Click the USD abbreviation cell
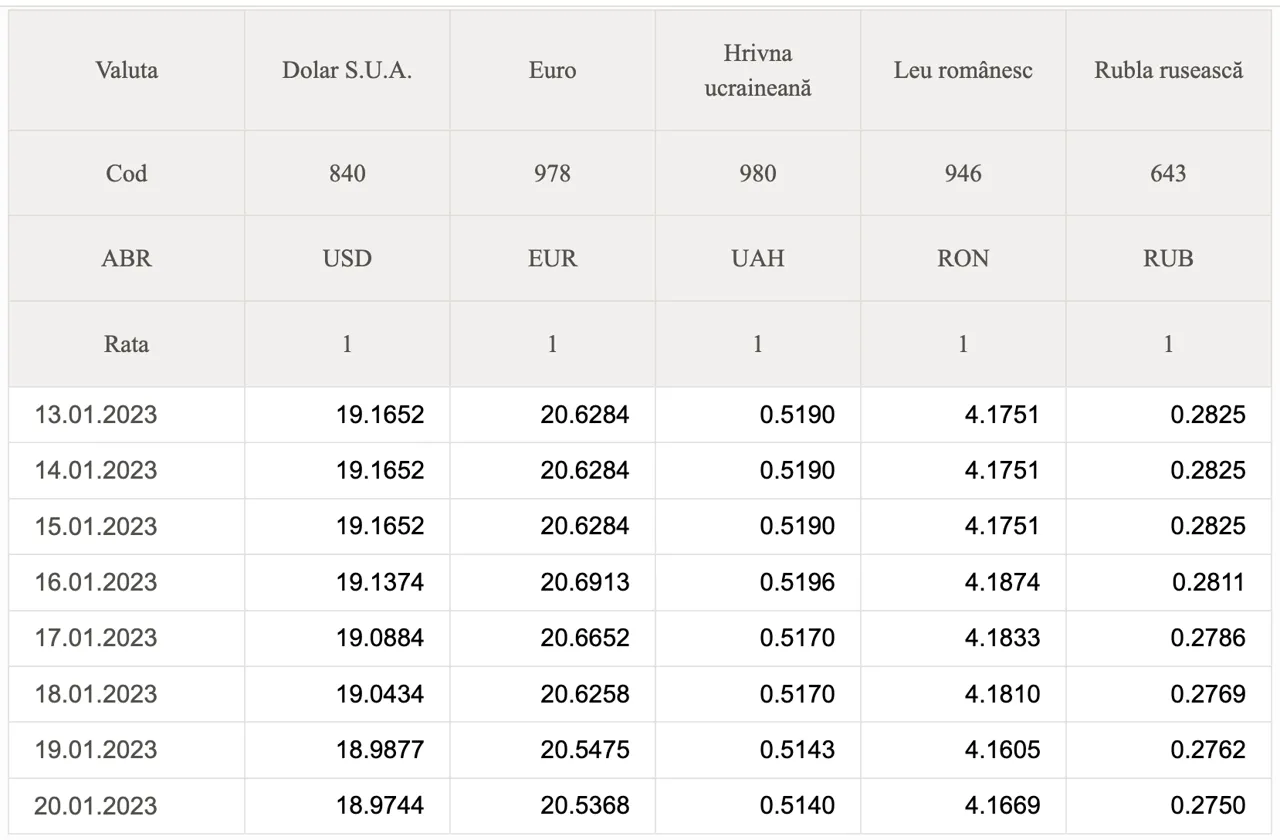The height and width of the screenshot is (840, 1280). 347,258
